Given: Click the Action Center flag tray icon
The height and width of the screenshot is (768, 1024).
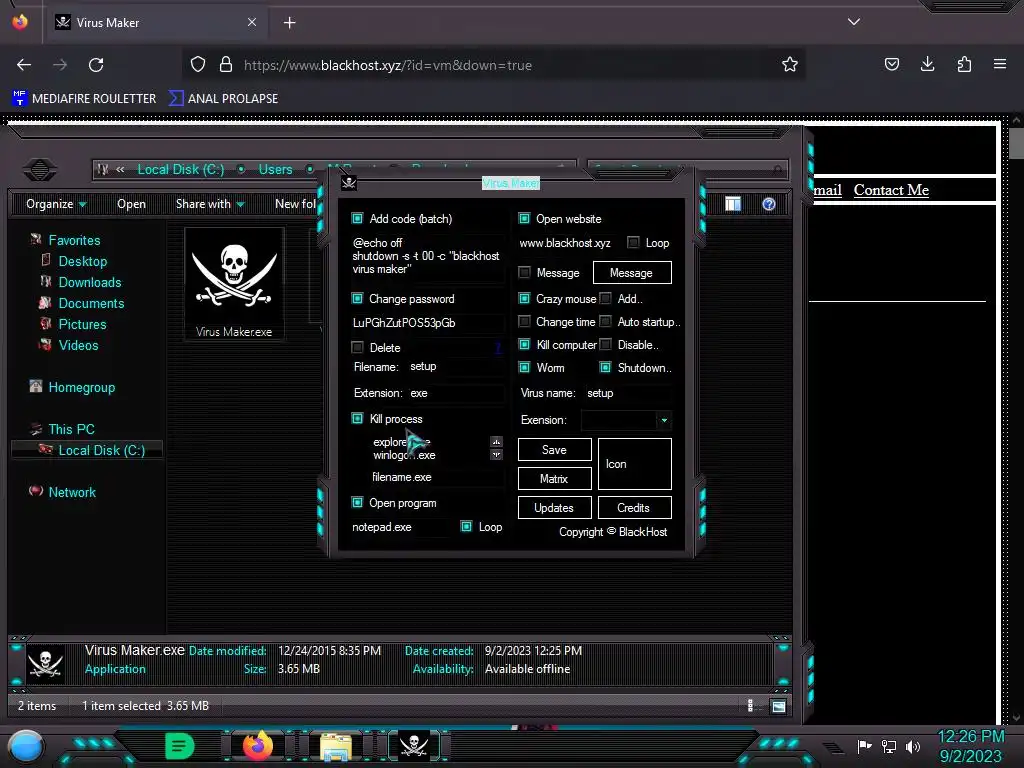Looking at the screenshot, I should coord(864,746).
